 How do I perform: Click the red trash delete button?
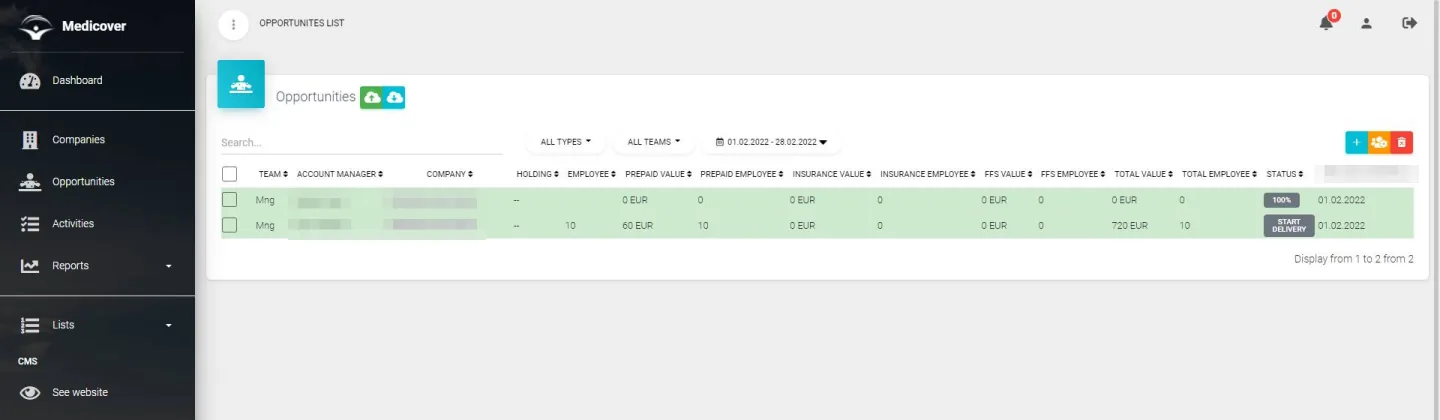(x=1402, y=143)
